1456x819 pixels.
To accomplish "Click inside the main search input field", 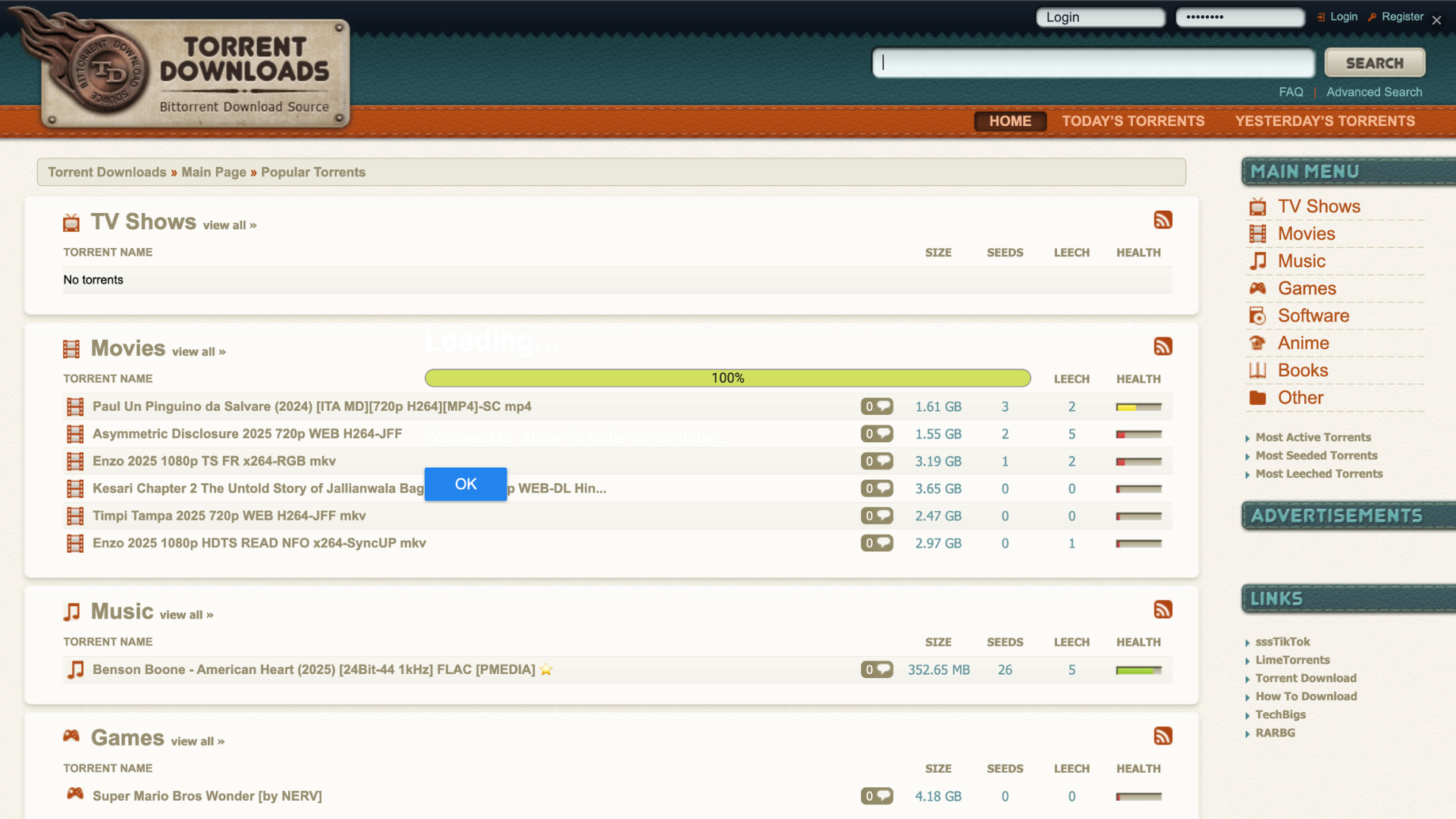I will 1092,63.
